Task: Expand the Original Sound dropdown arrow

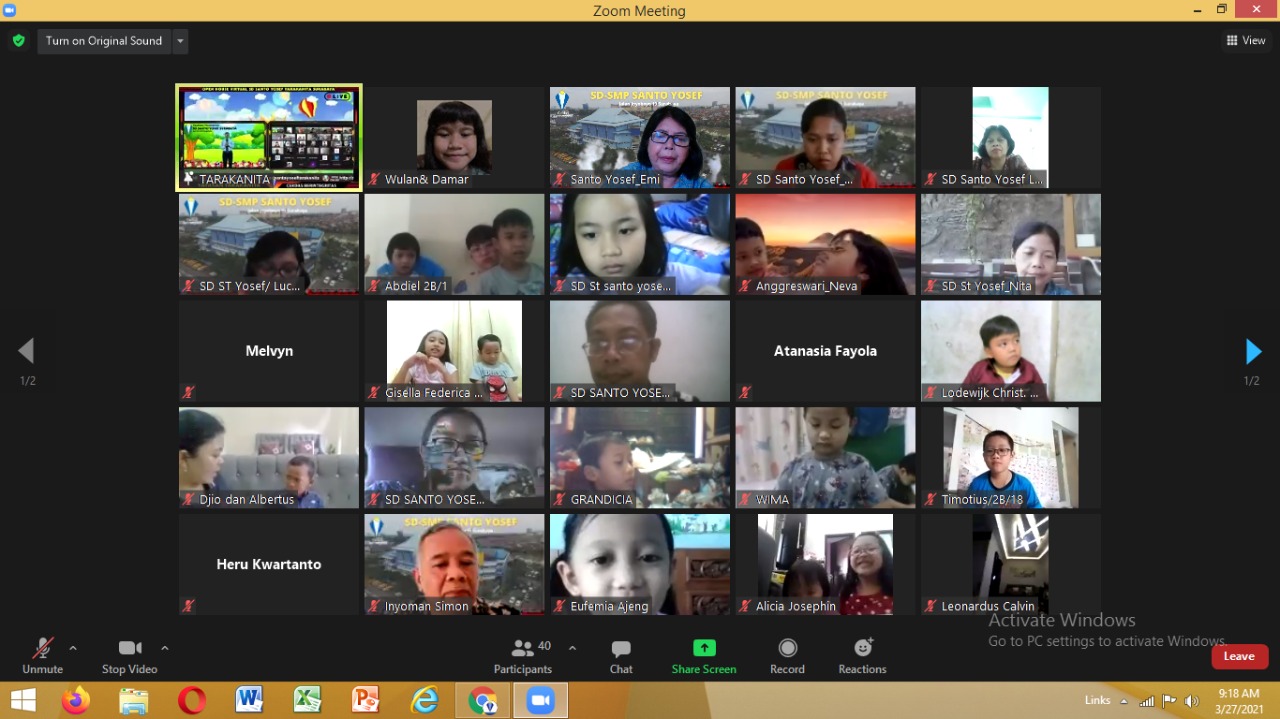Action: tap(180, 41)
